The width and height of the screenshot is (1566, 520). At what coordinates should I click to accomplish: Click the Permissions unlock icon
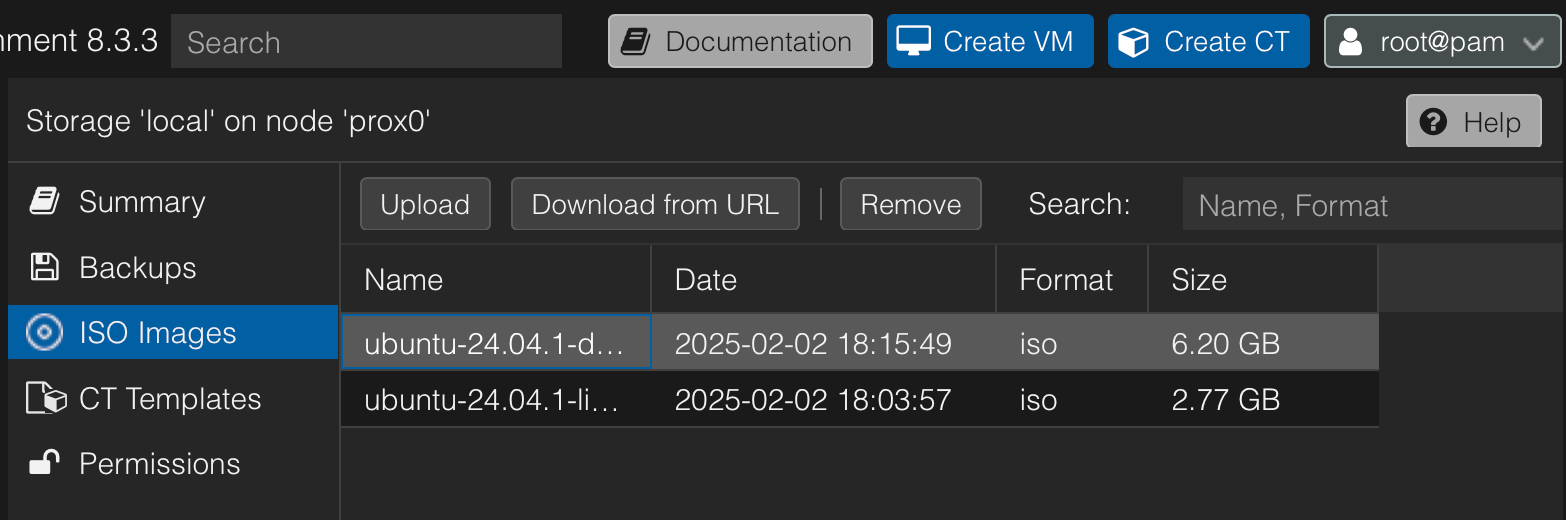coord(44,463)
